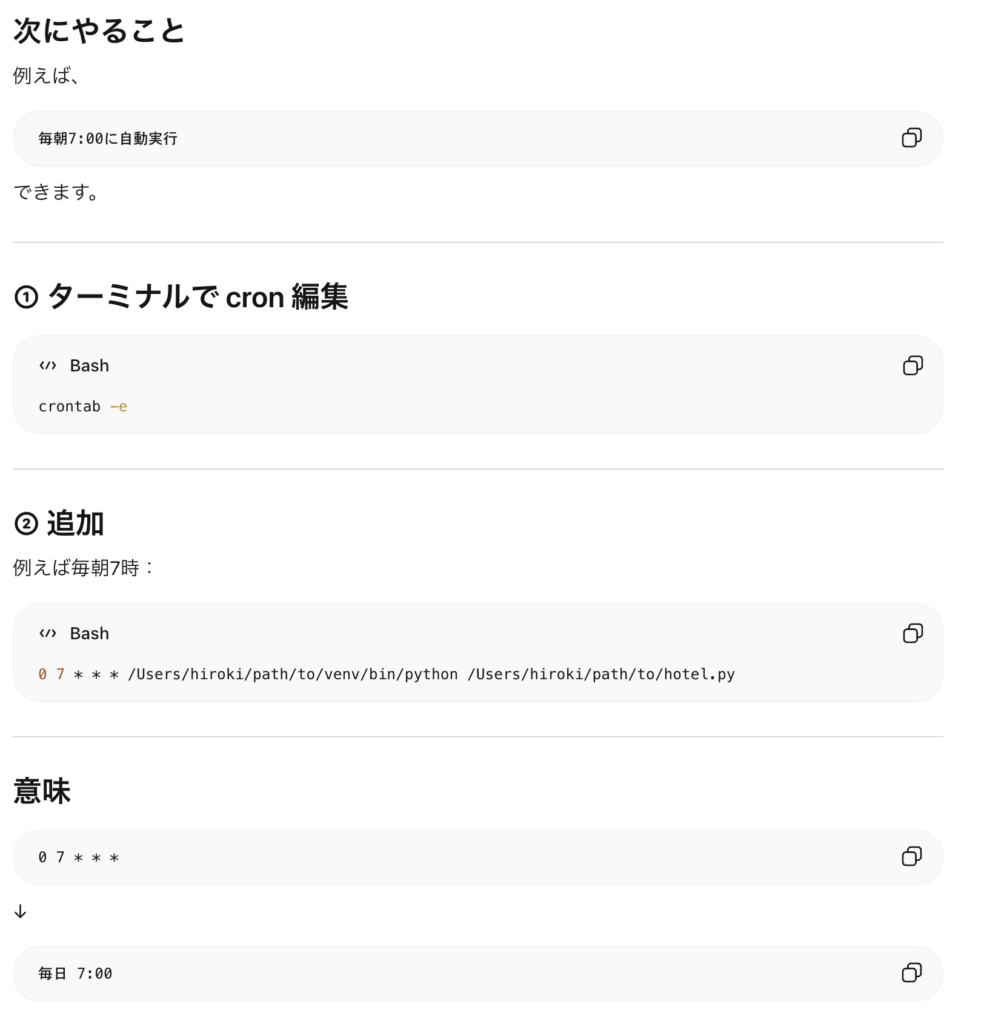Screen dimensions: 984x1024
Task: Click the hotel.py script path
Action: coord(601,674)
